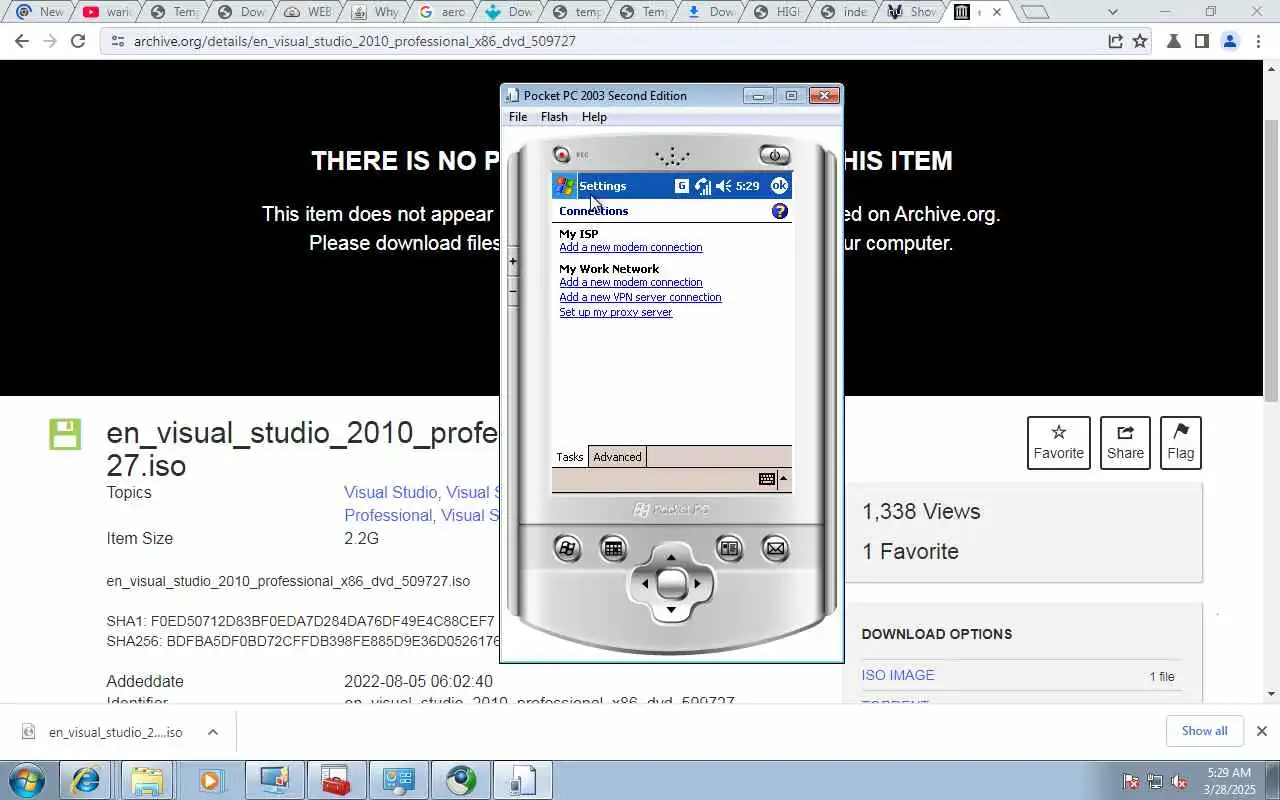1280x800 pixels.
Task: Click the Flag button on archive page
Action: pos(1181,443)
